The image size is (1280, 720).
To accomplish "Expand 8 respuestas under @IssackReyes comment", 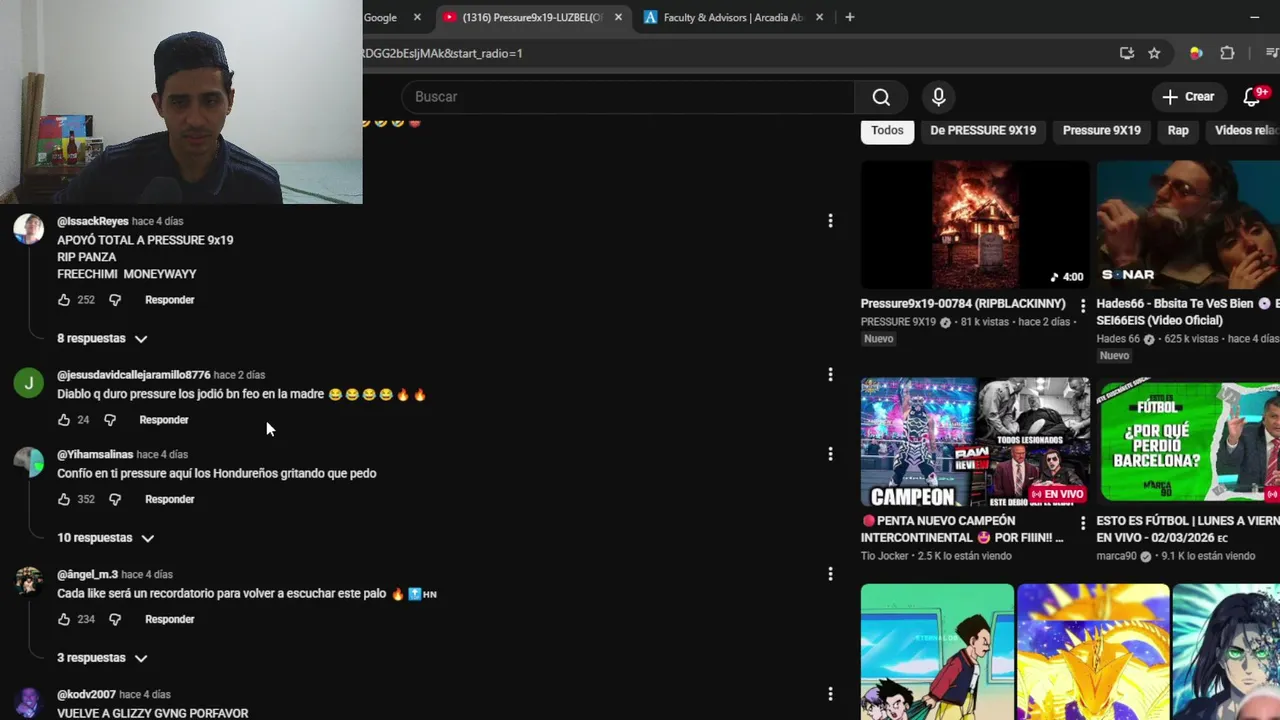I will (102, 338).
